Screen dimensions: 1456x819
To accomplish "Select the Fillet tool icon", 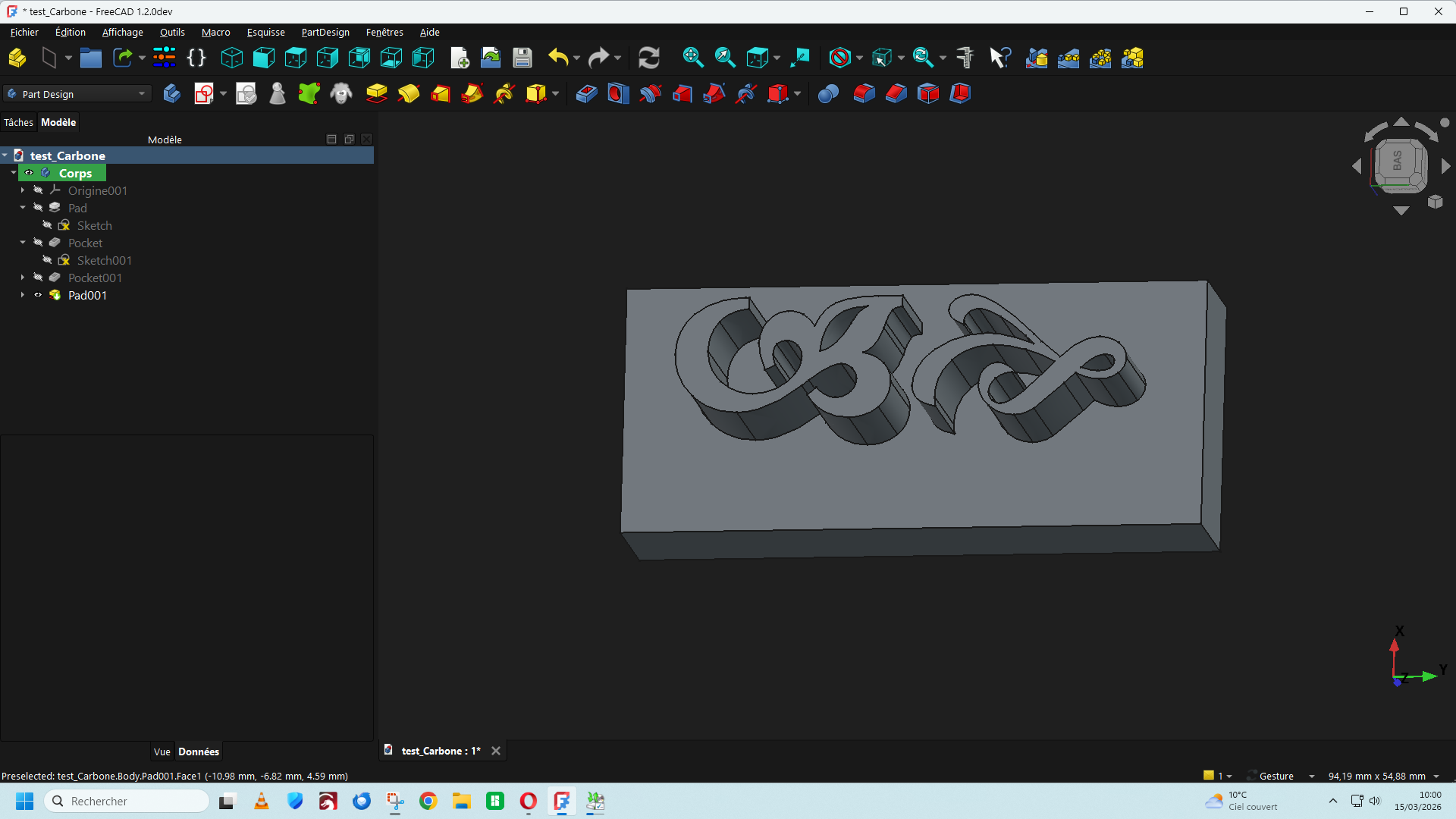I will click(x=864, y=94).
